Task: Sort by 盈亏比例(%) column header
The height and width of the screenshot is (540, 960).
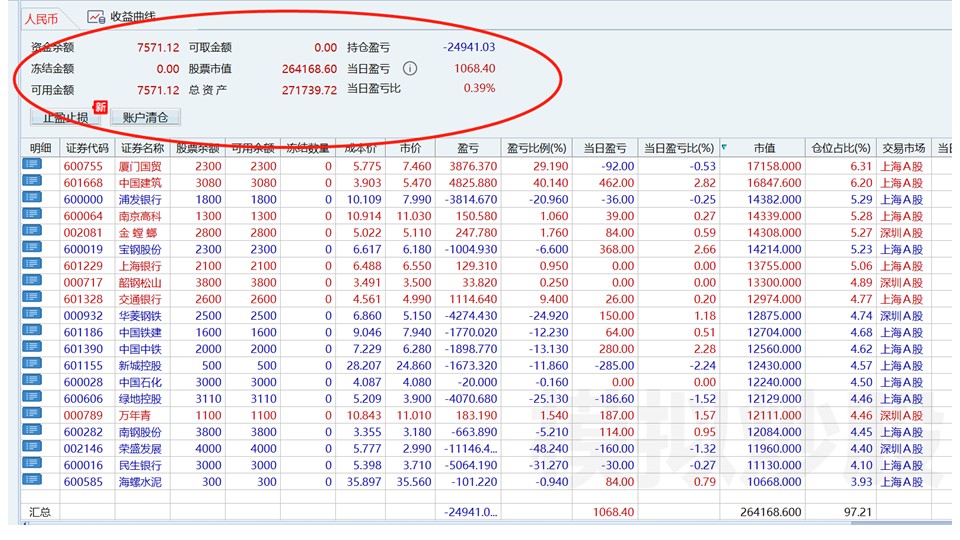Action: point(536,148)
